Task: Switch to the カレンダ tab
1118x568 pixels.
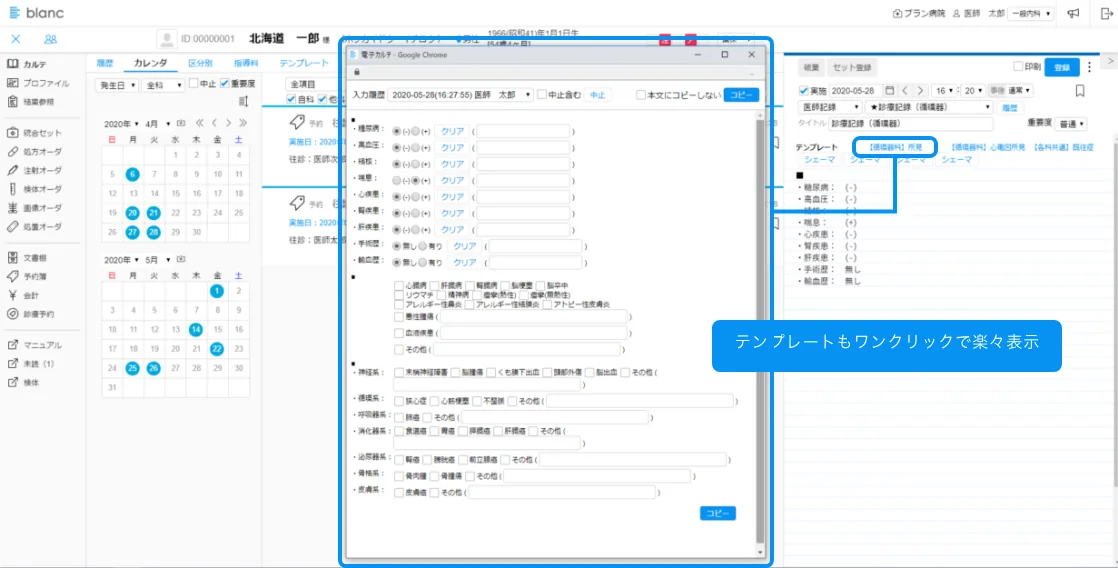Action: click(150, 63)
